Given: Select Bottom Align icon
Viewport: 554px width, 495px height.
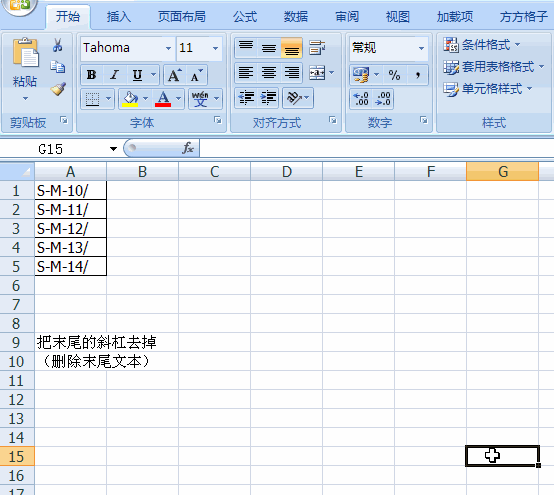Looking at the screenshot, I should [291, 47].
